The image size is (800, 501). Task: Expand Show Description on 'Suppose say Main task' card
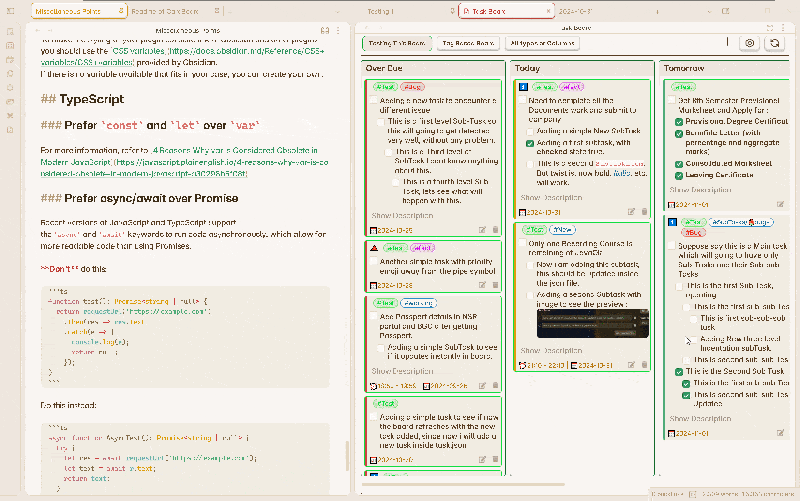(700, 418)
